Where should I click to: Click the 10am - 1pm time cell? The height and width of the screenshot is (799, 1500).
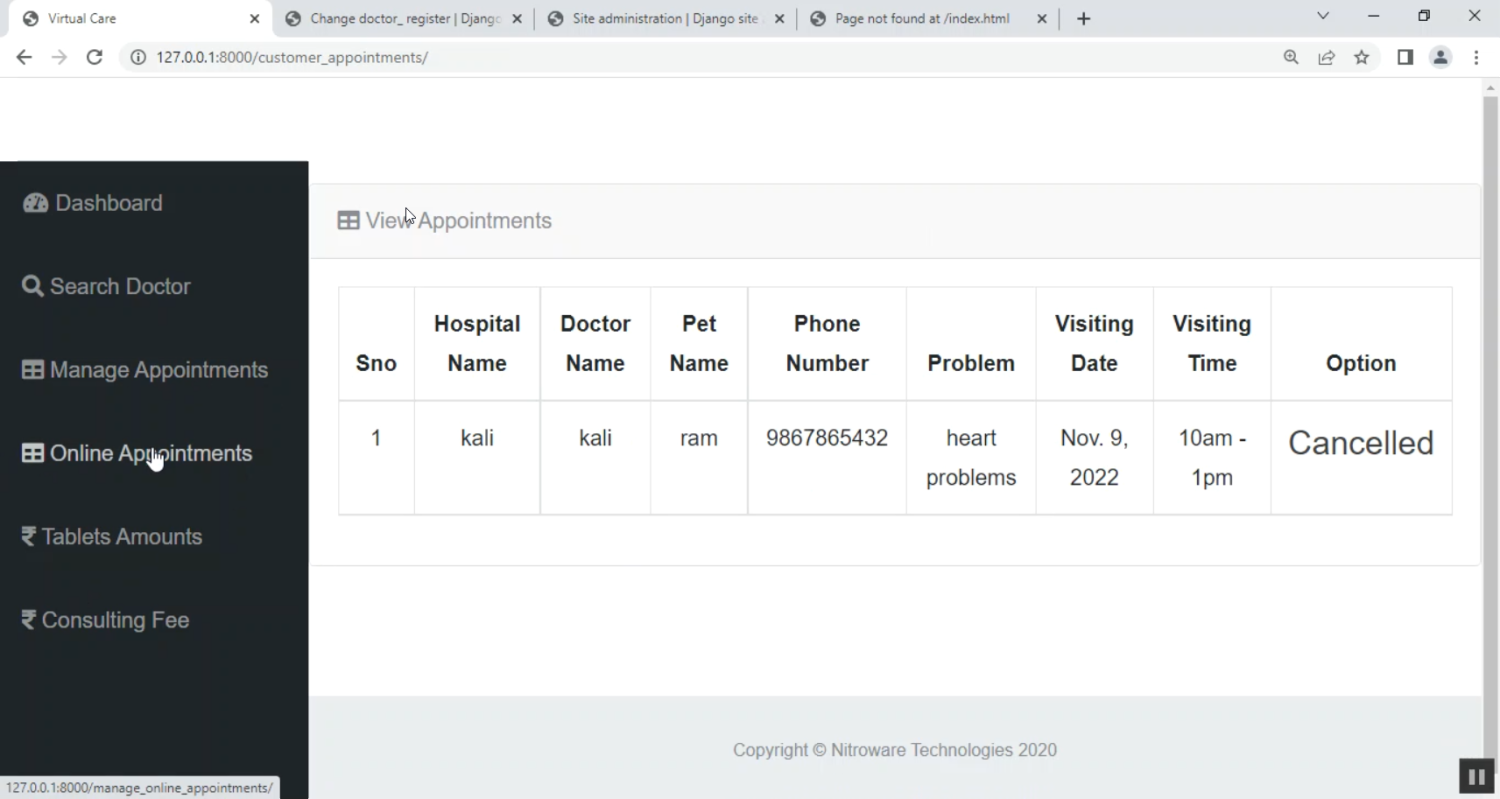click(1212, 458)
